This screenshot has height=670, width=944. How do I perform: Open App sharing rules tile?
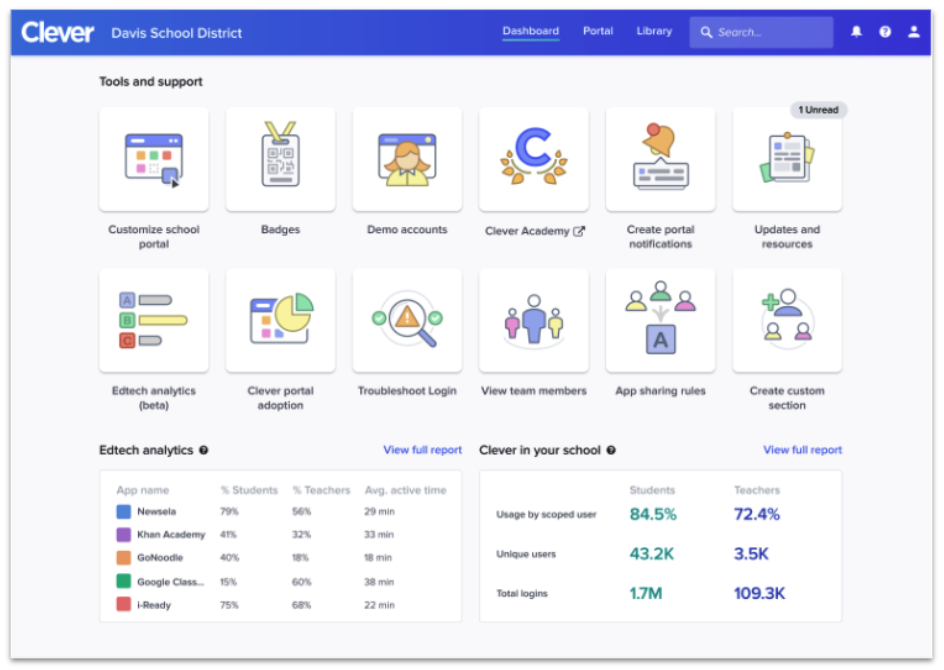[x=660, y=320]
